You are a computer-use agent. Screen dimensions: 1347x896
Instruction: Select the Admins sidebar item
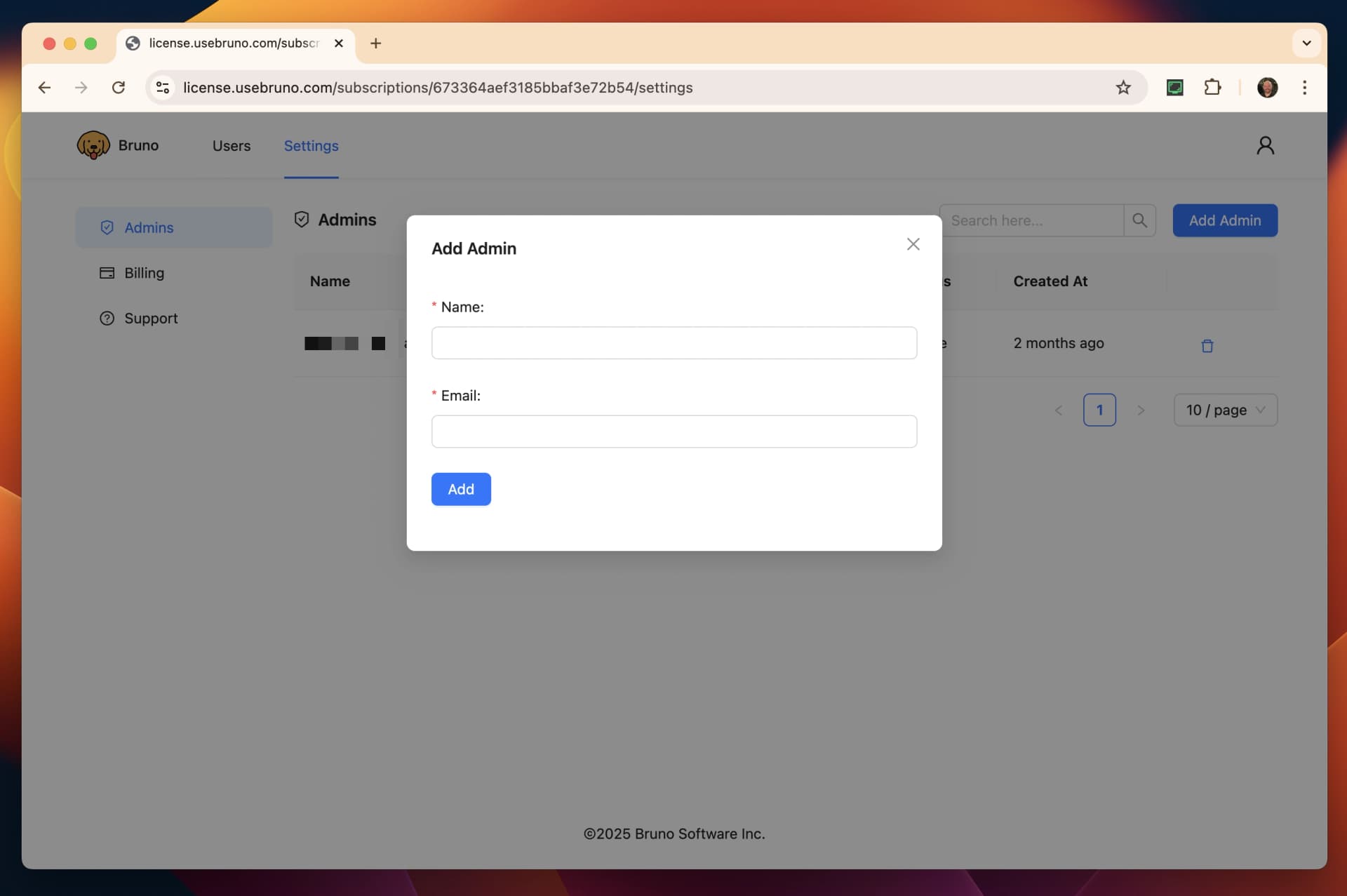pos(149,227)
